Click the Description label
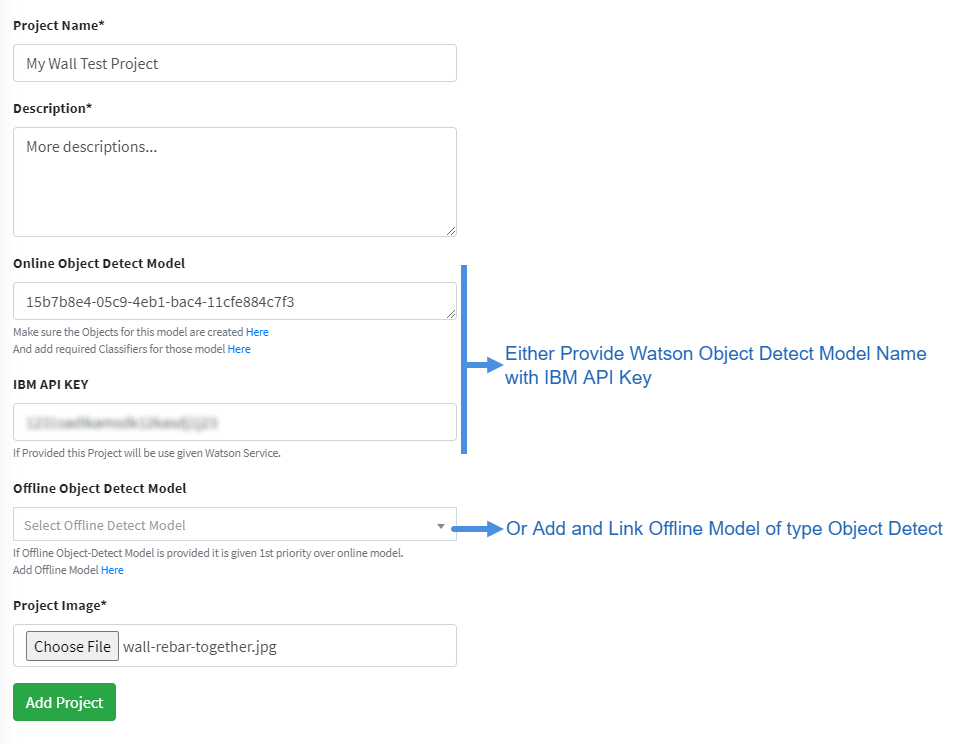The image size is (954, 744). (x=52, y=108)
